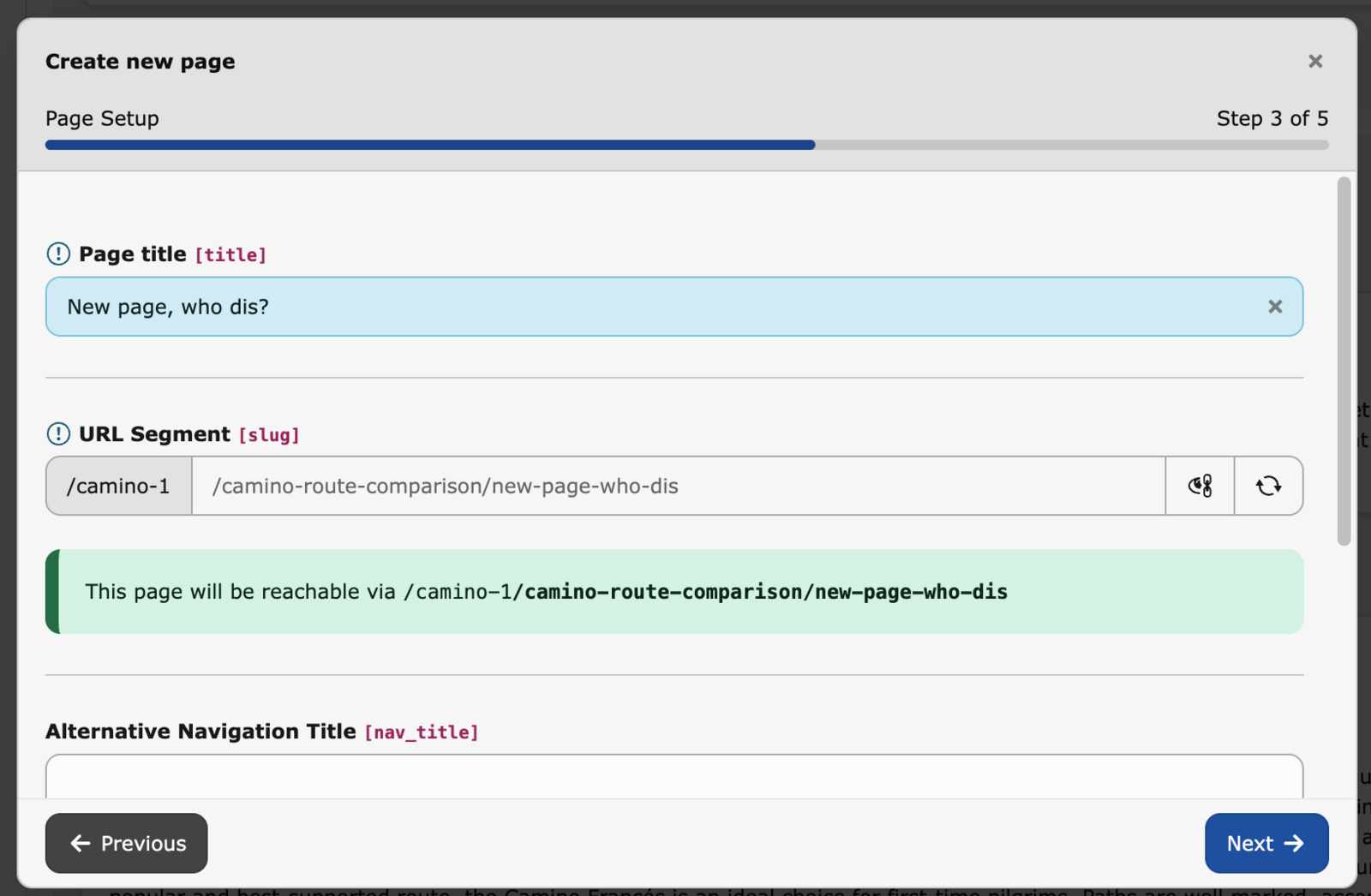
Task: Click the Alternative Navigation Title input
Action: (674, 776)
